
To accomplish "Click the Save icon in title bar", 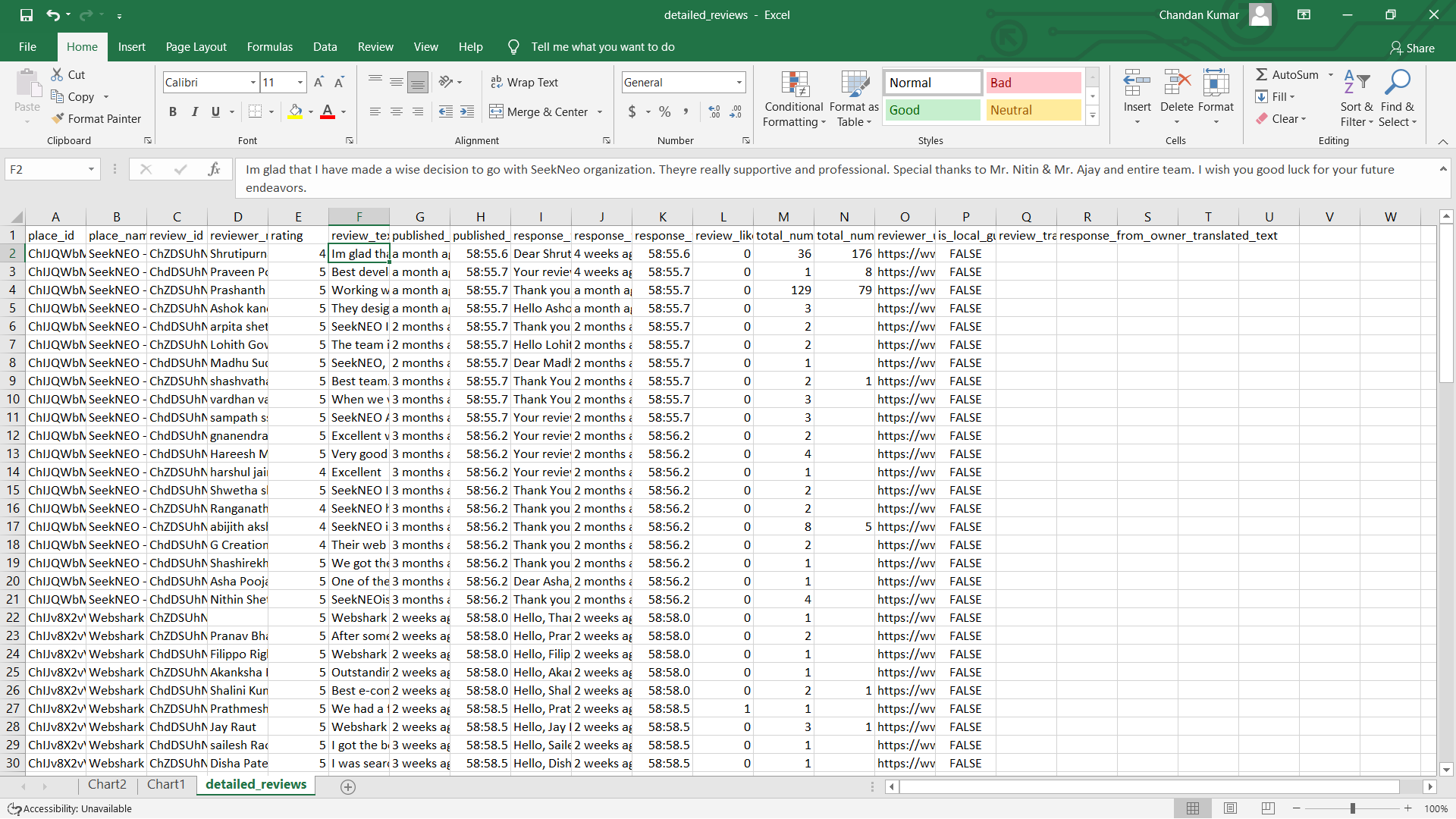I will coord(27,14).
